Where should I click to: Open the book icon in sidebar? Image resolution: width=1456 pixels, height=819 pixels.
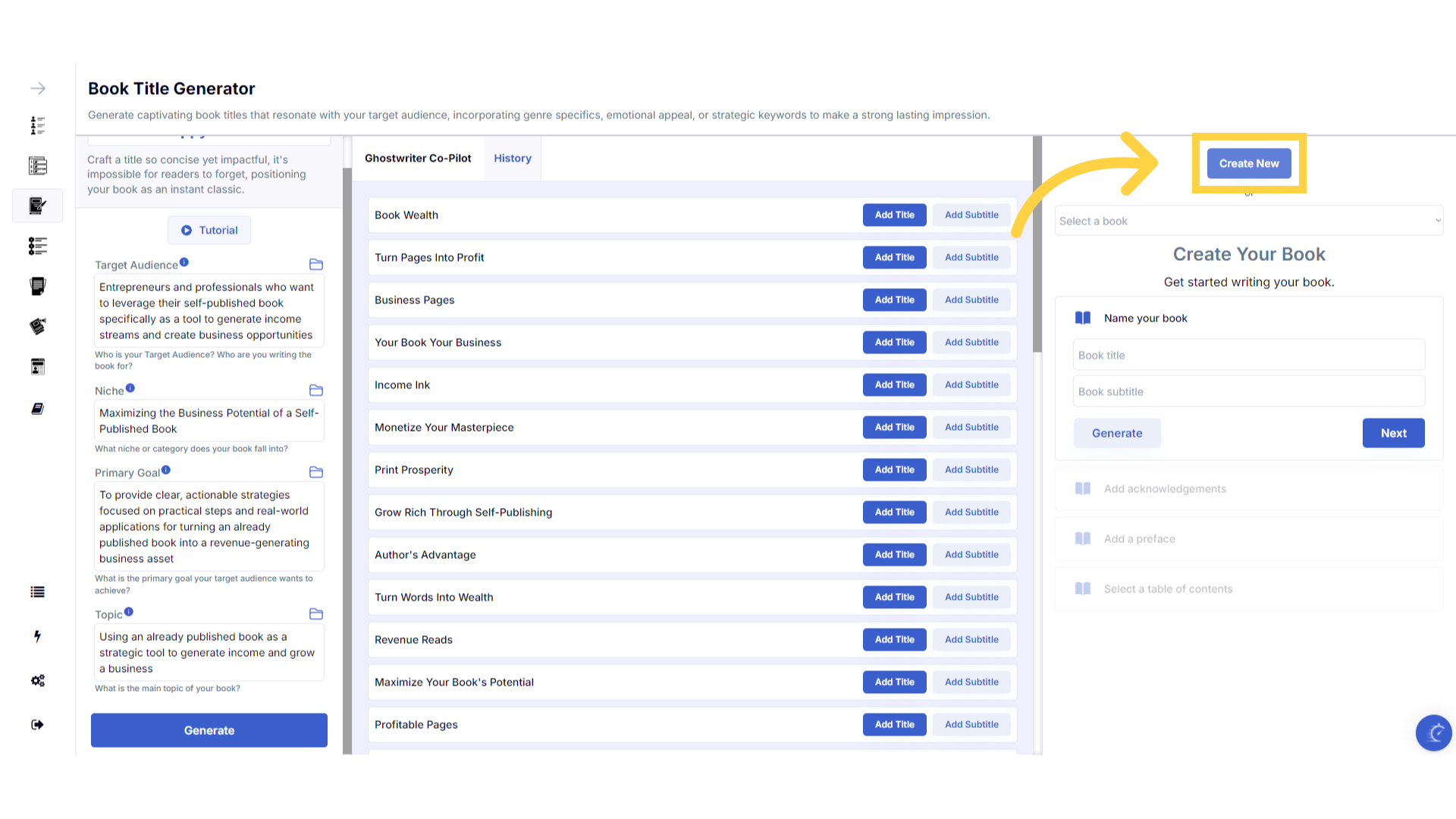[37, 409]
